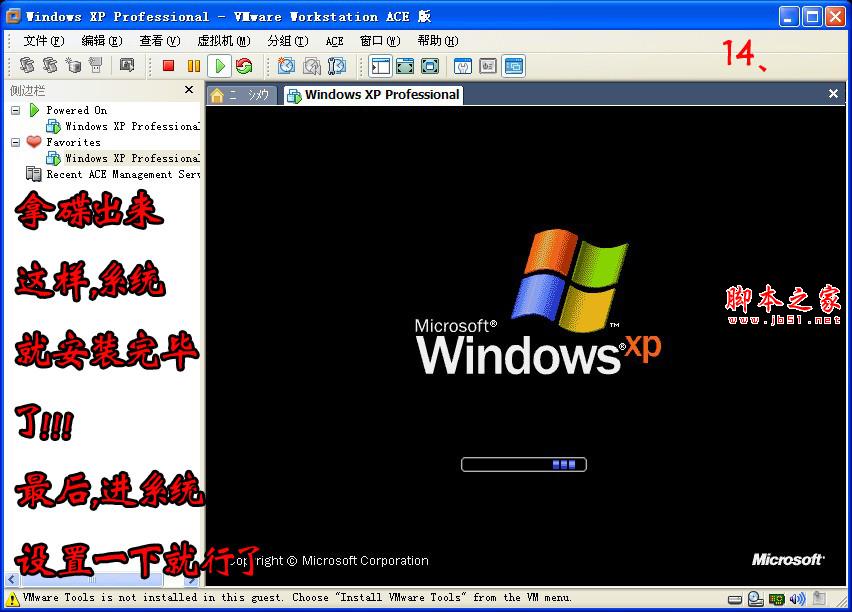
Task: Click the first grayed machines toolbar icon
Action: [x=27, y=65]
